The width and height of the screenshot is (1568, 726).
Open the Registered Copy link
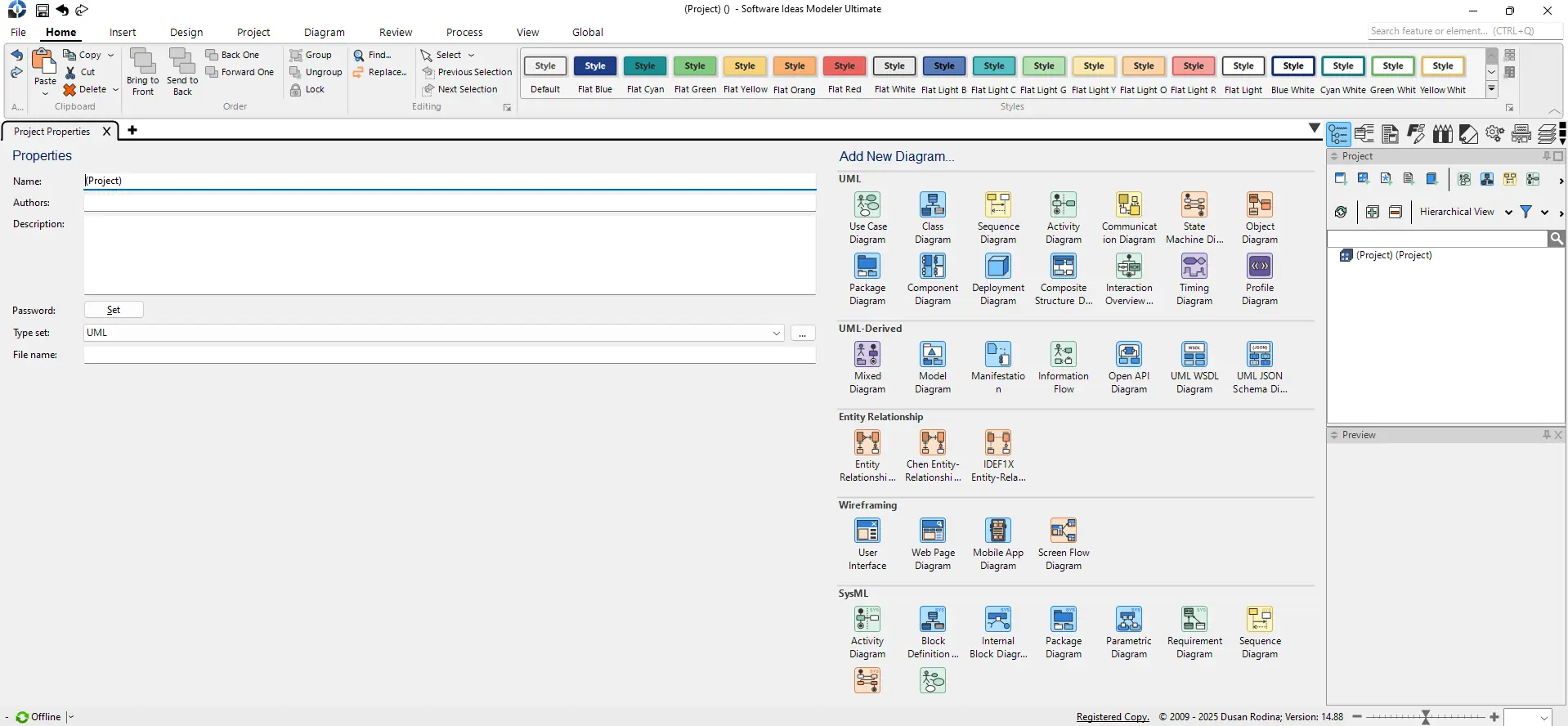tap(1112, 717)
